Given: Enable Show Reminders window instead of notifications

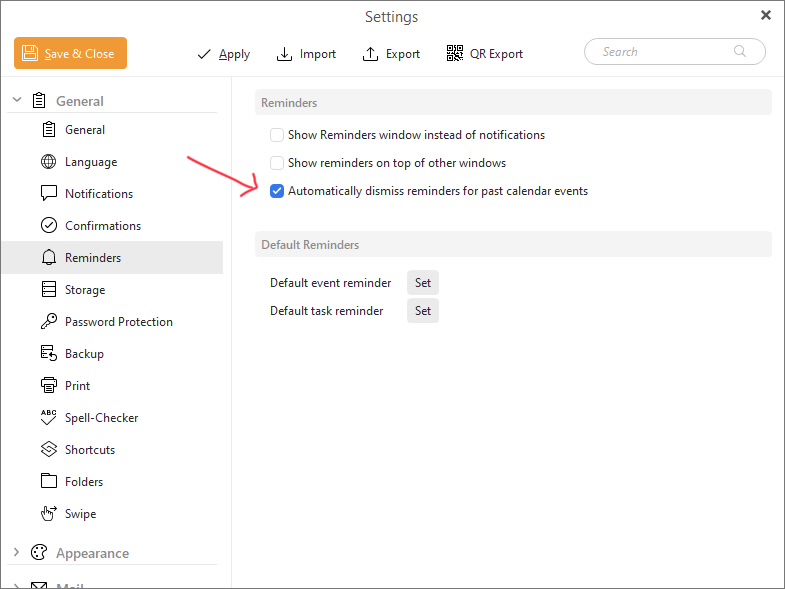Looking at the screenshot, I should pyautogui.click(x=277, y=135).
